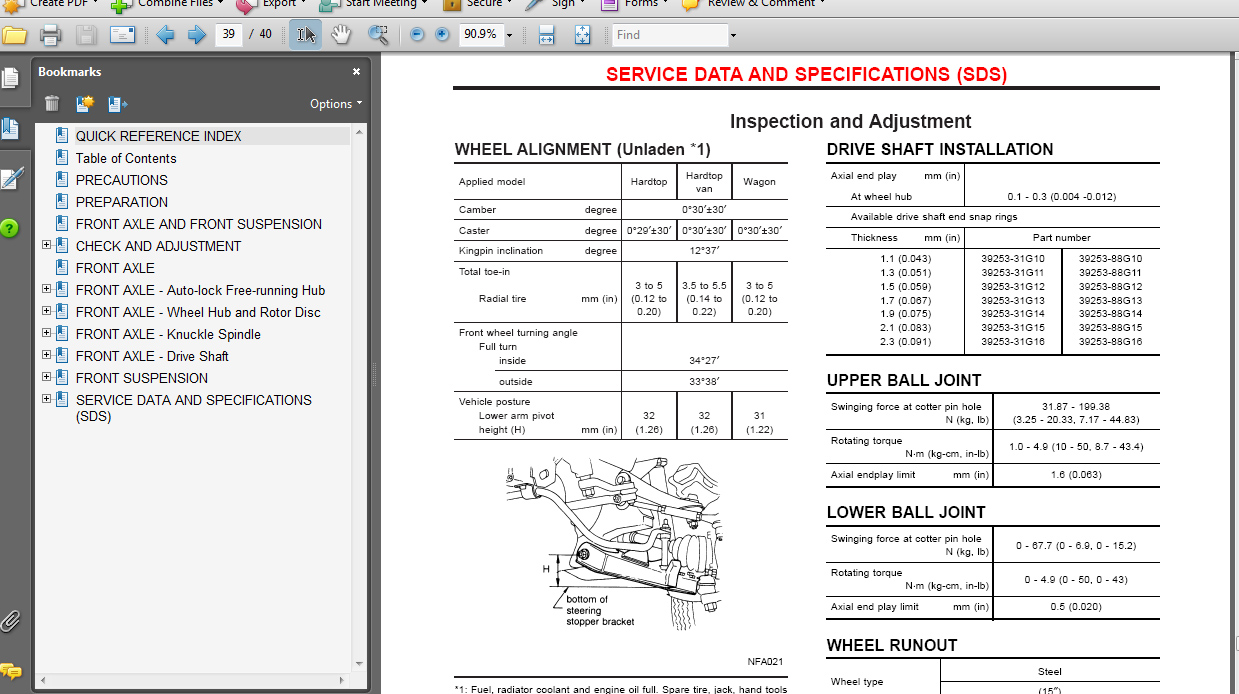The height and width of the screenshot is (694, 1239).
Task: Click the Print icon in toolbar
Action: click(x=50, y=35)
